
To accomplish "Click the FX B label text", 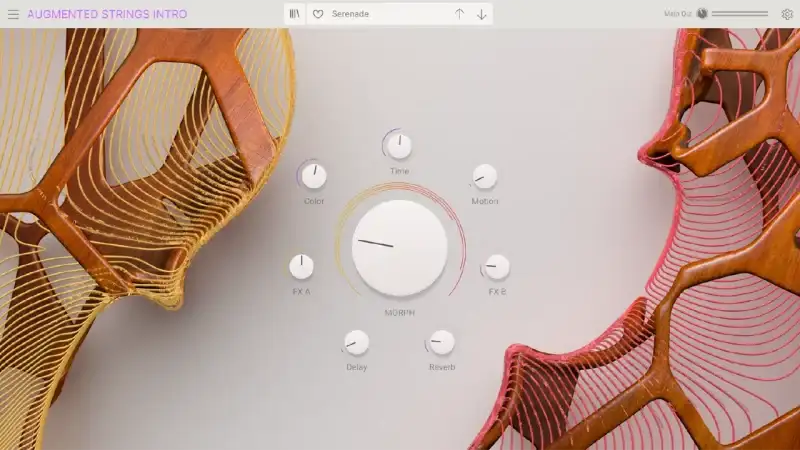I will [x=497, y=291].
